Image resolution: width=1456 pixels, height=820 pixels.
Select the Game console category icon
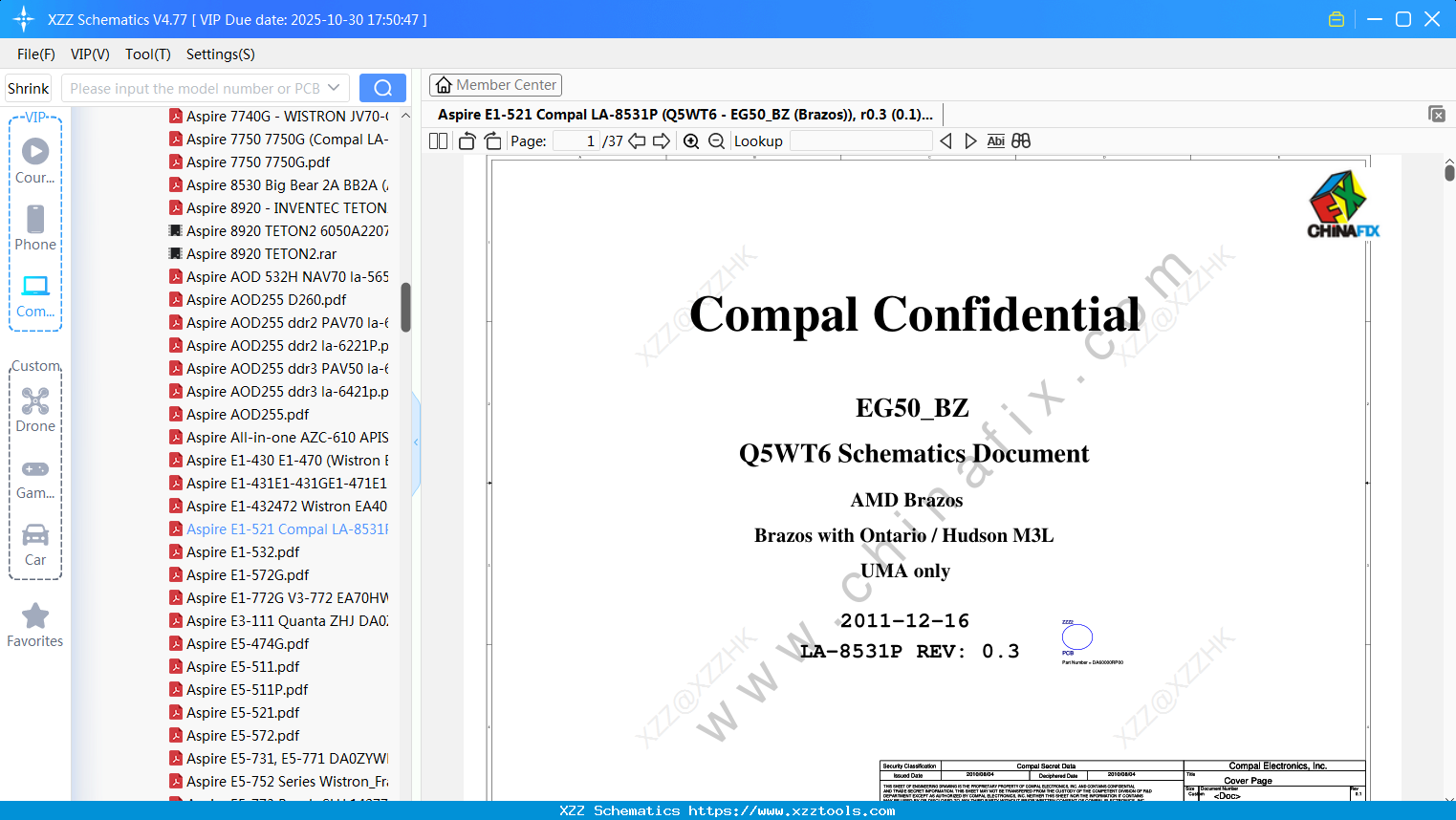35,478
